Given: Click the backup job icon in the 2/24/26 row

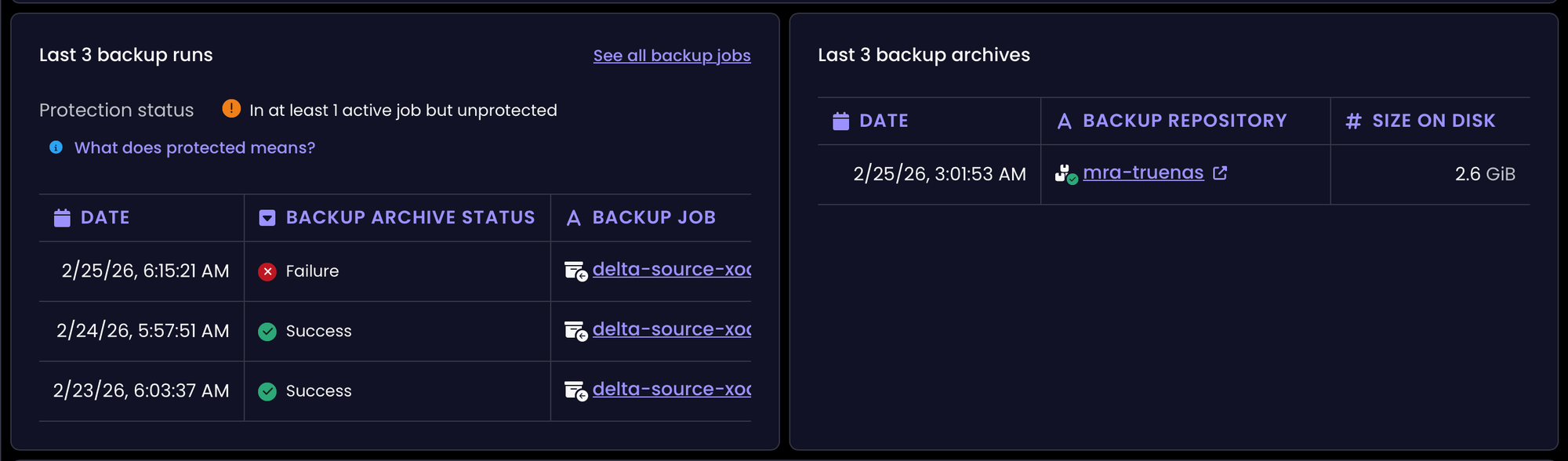Looking at the screenshot, I should [x=575, y=332].
